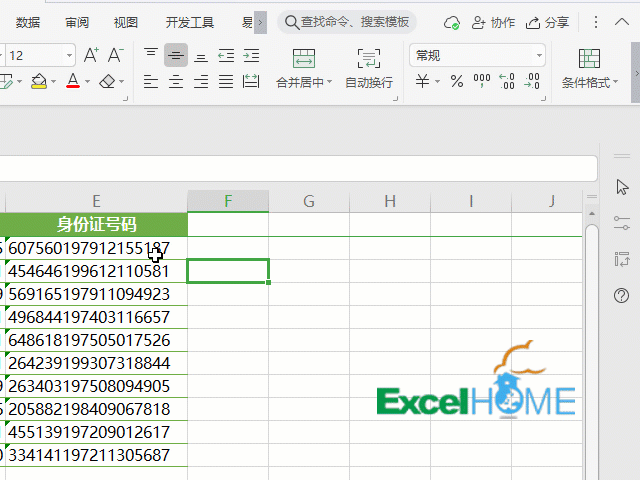Screen dimensions: 640x480
Task: Increase font size with the A+ icon
Action: 91,55
